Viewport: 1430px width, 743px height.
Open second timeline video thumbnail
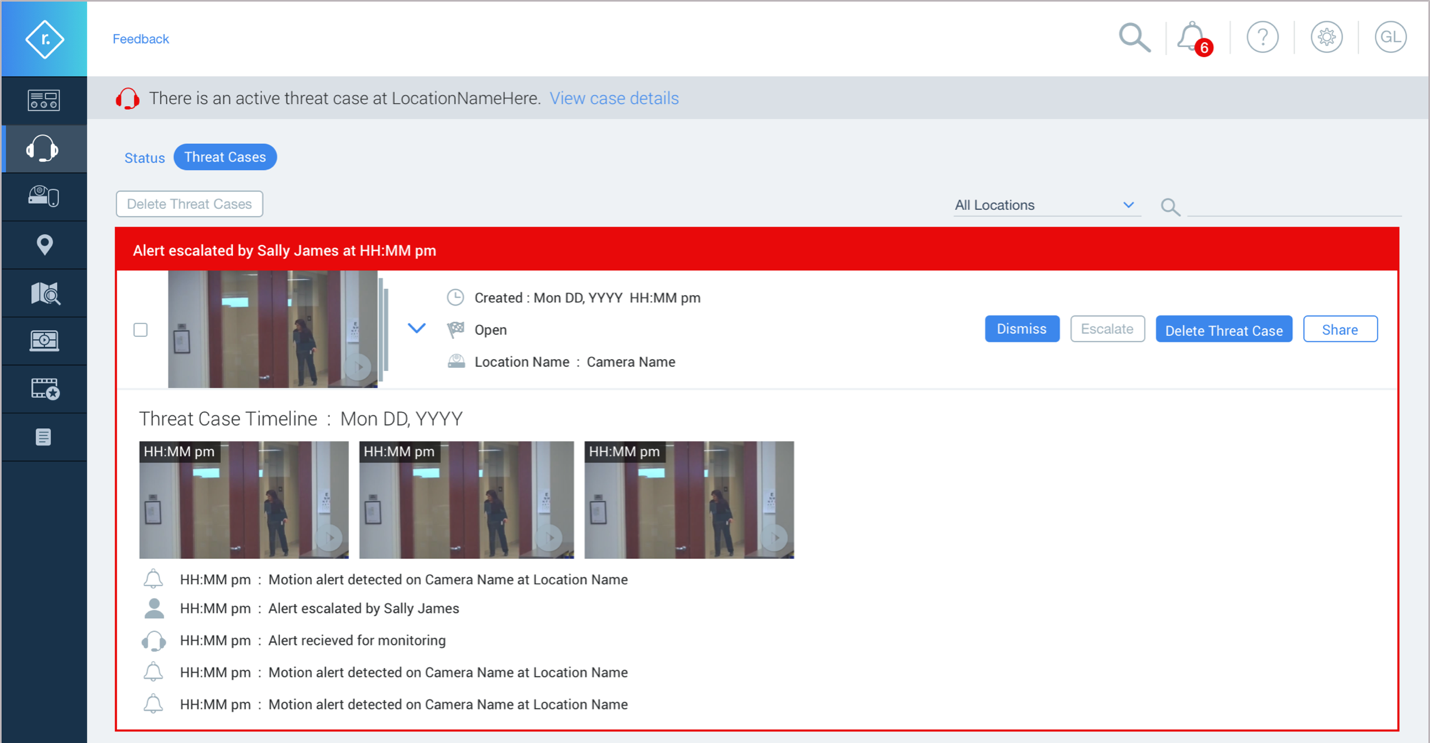click(467, 500)
